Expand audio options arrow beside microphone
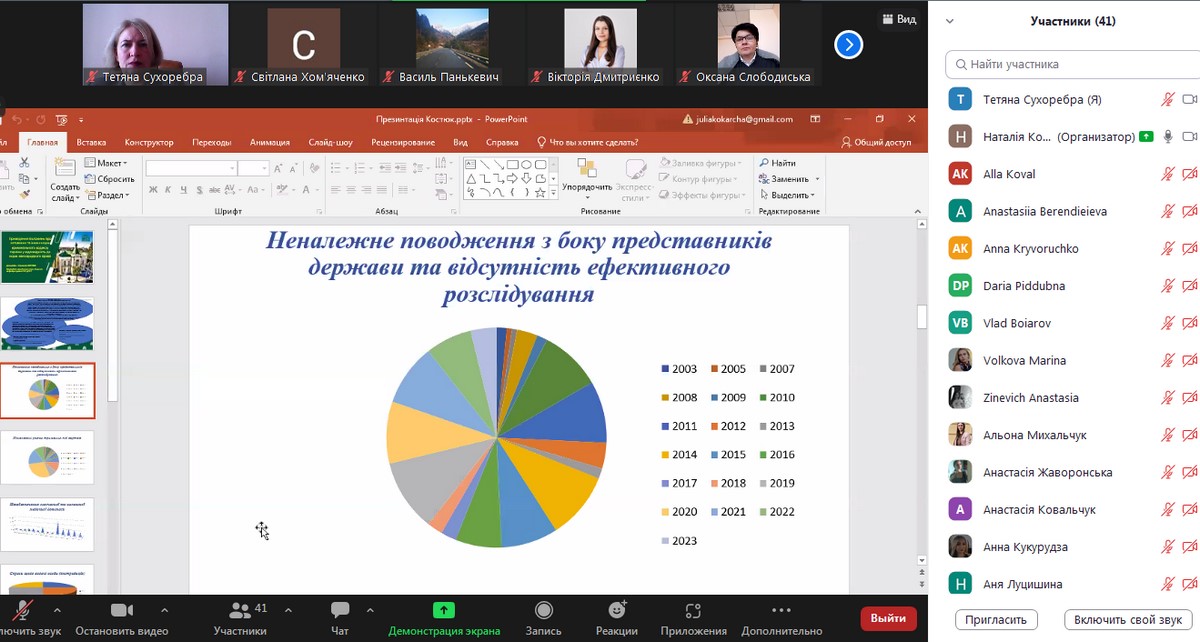The height and width of the screenshot is (642, 1200). [57, 610]
